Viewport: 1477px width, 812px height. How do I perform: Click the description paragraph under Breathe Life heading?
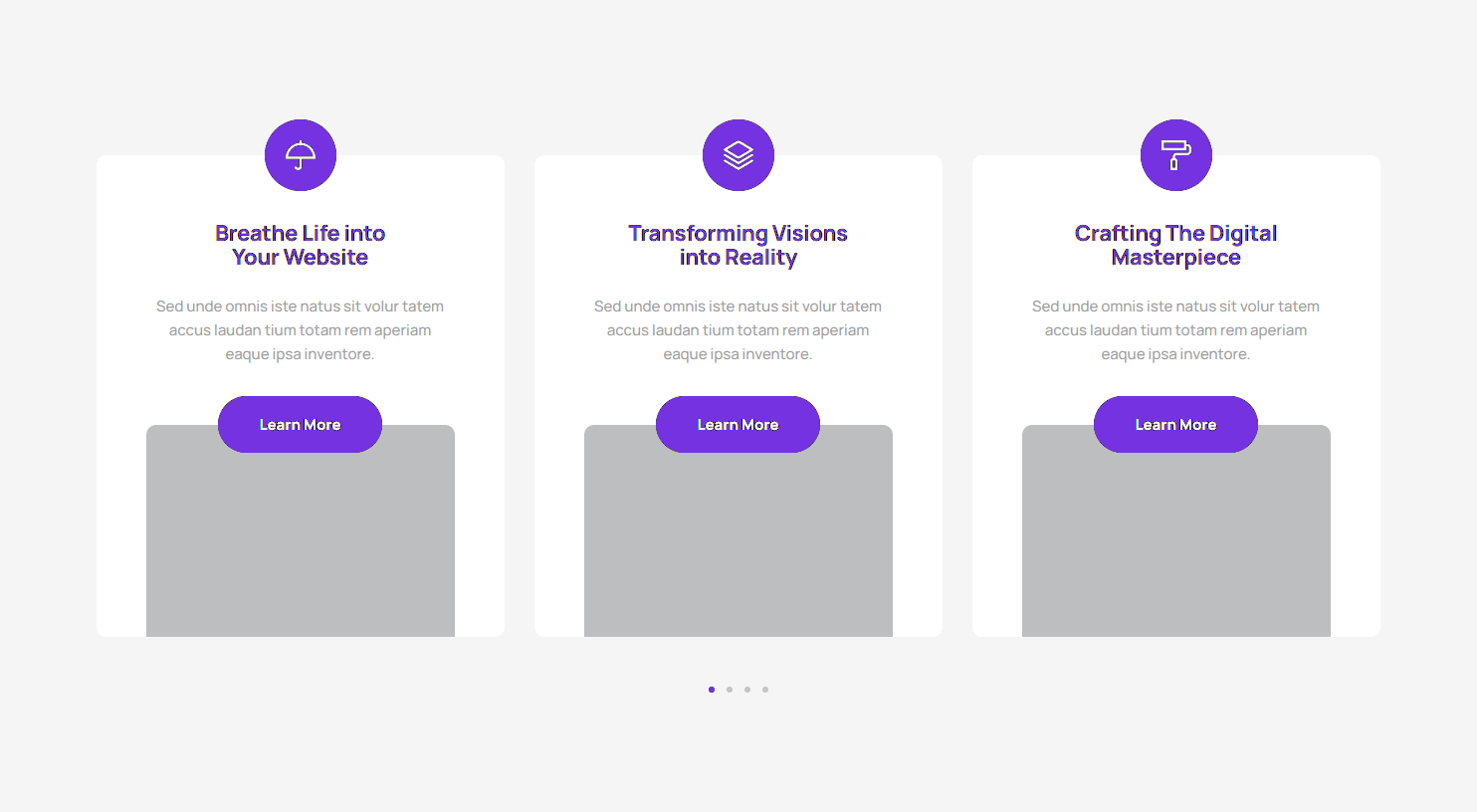point(301,330)
